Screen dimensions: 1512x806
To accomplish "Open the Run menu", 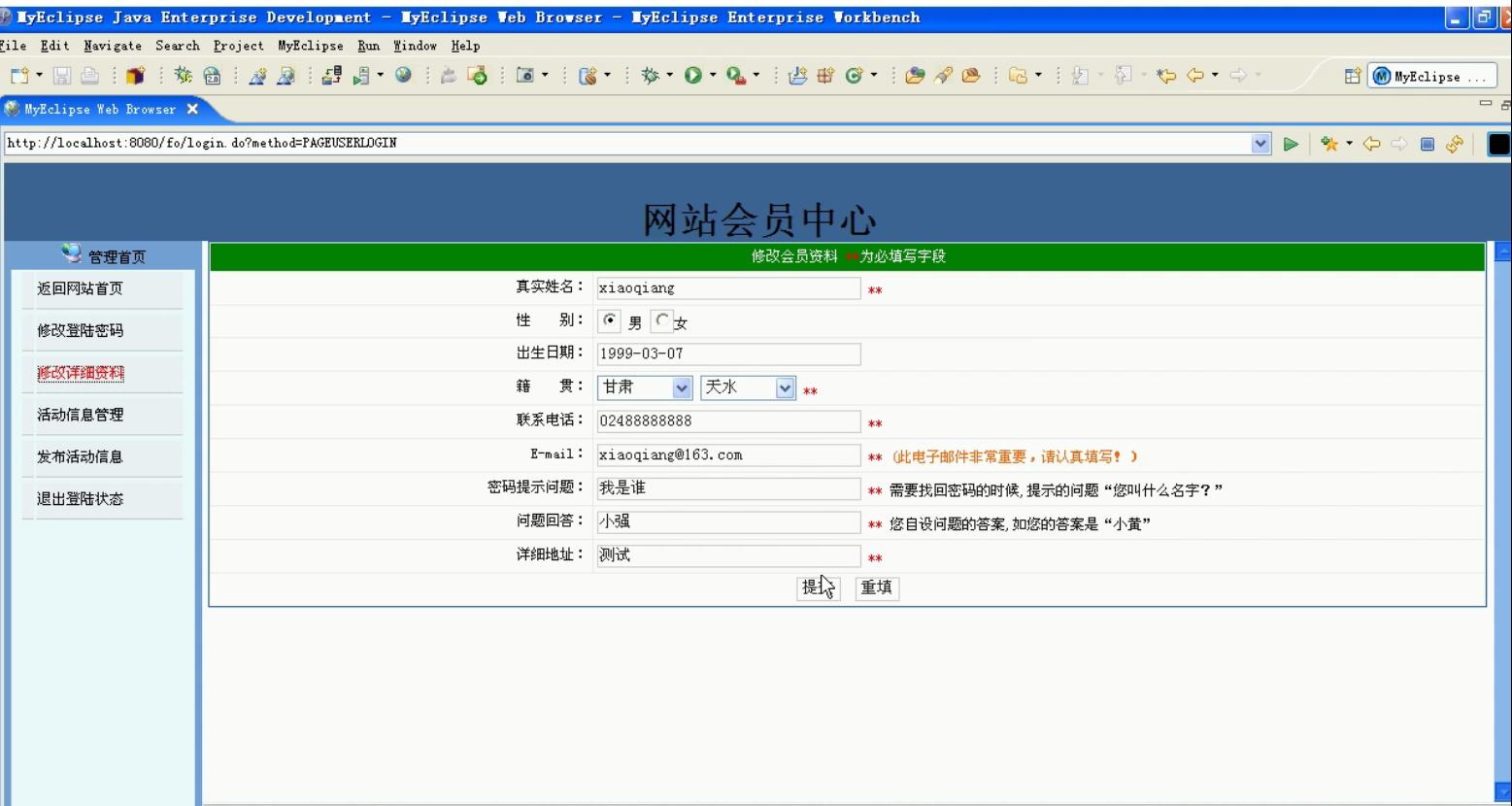I will pyautogui.click(x=368, y=46).
